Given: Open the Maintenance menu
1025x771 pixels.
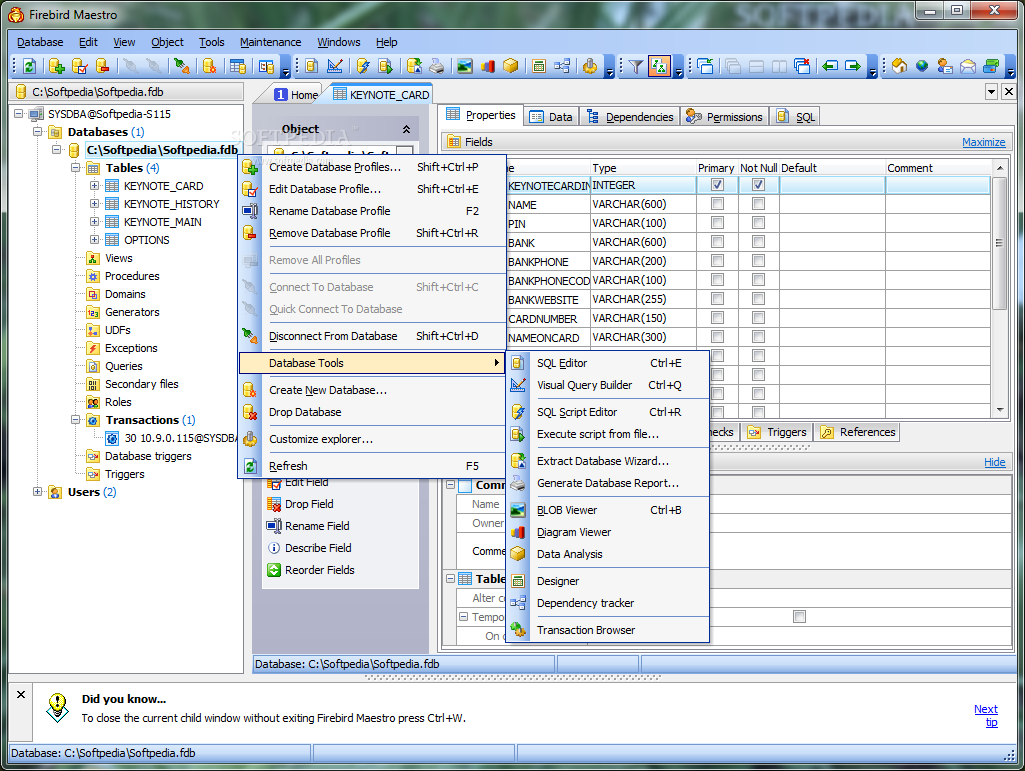Looking at the screenshot, I should click(270, 42).
